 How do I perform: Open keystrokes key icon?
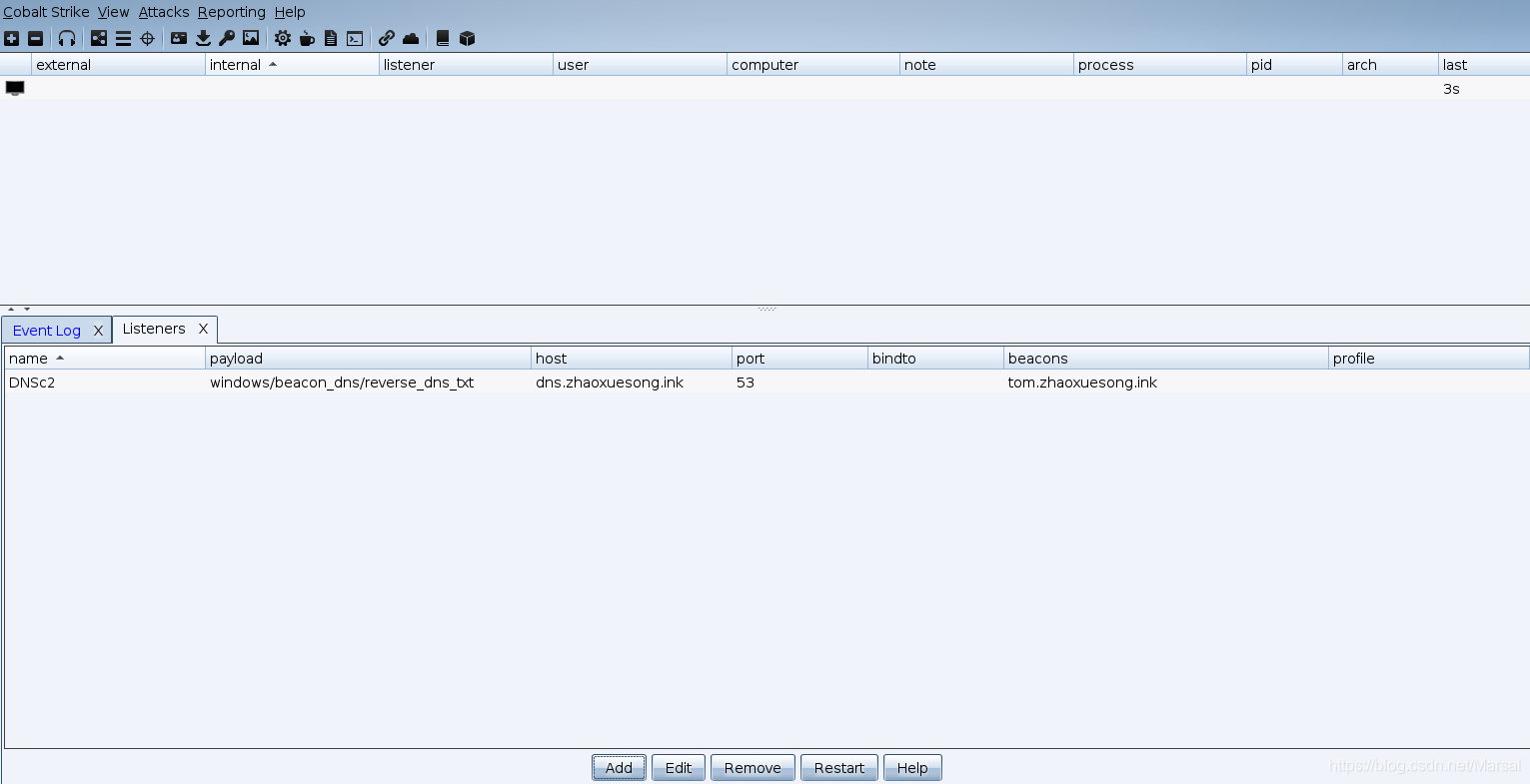click(227, 38)
